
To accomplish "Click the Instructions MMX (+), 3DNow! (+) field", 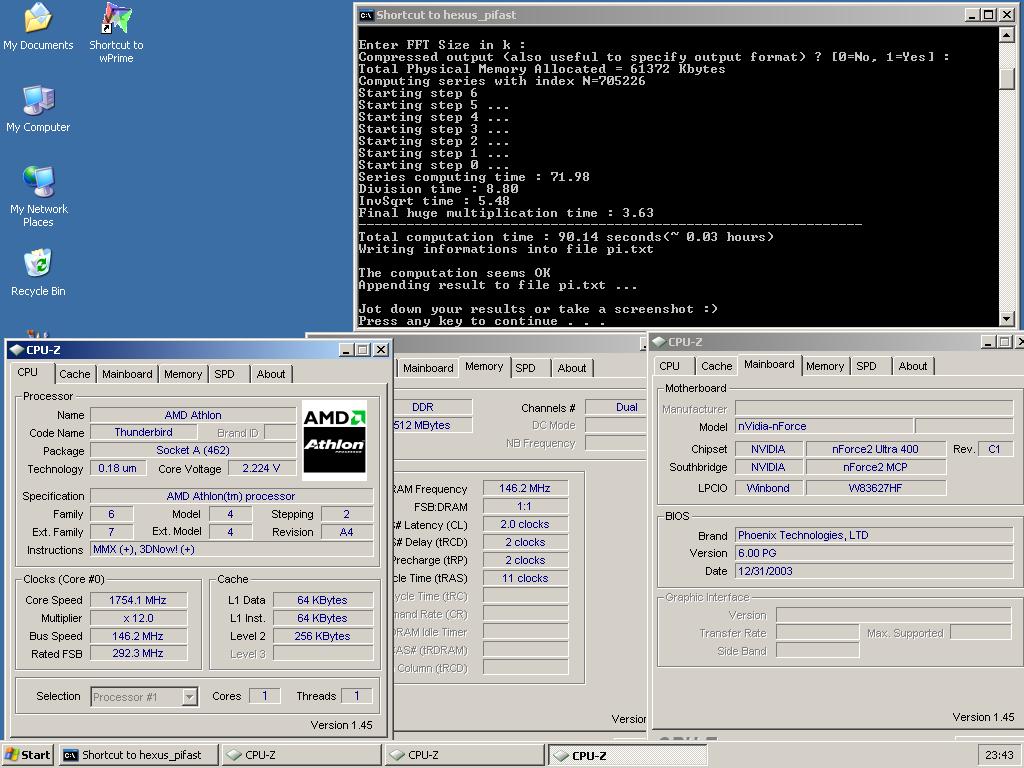I will pyautogui.click(x=231, y=549).
